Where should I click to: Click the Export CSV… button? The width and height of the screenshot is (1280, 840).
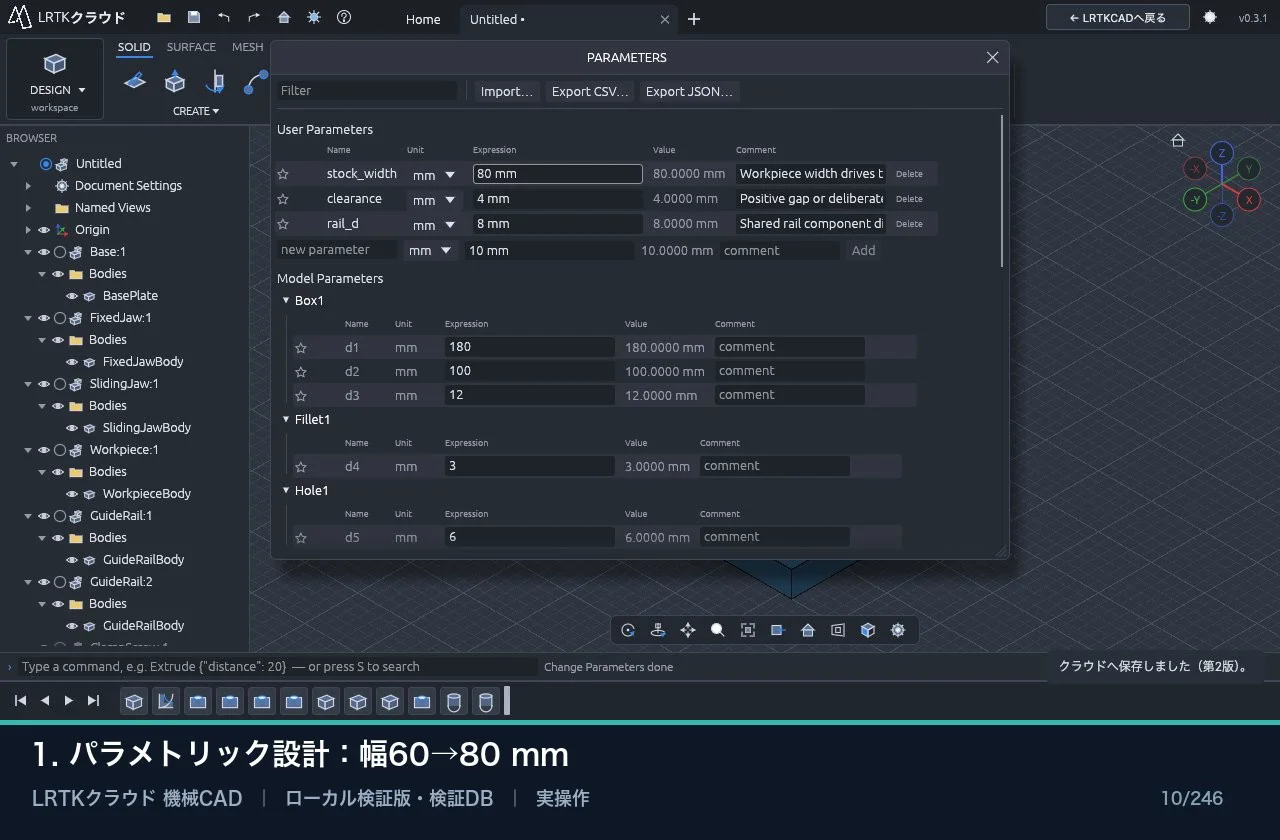590,91
